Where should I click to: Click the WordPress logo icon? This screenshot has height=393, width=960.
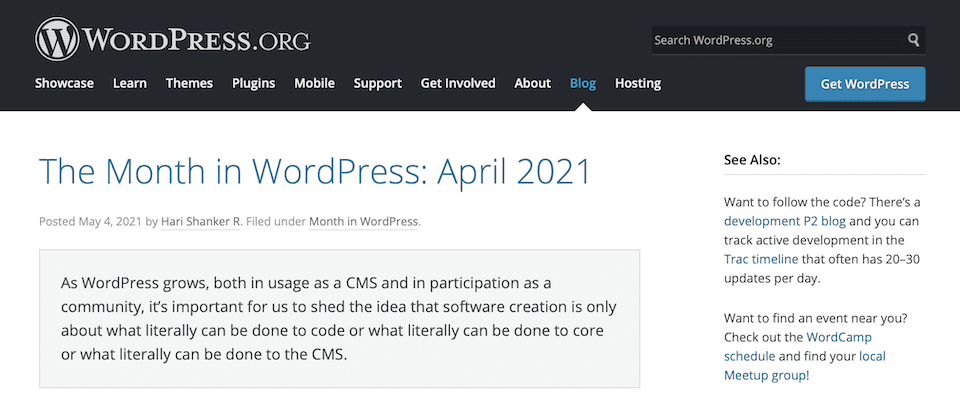(x=57, y=39)
